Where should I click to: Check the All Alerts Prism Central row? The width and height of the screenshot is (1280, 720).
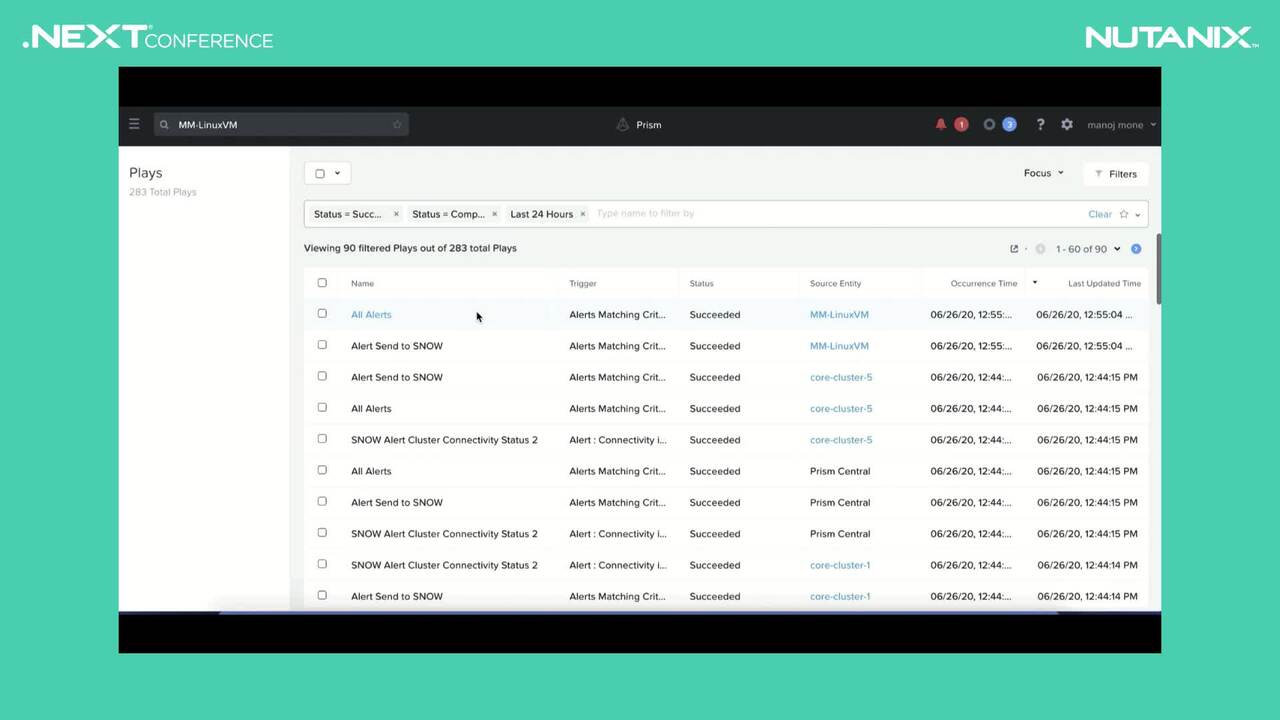click(322, 470)
